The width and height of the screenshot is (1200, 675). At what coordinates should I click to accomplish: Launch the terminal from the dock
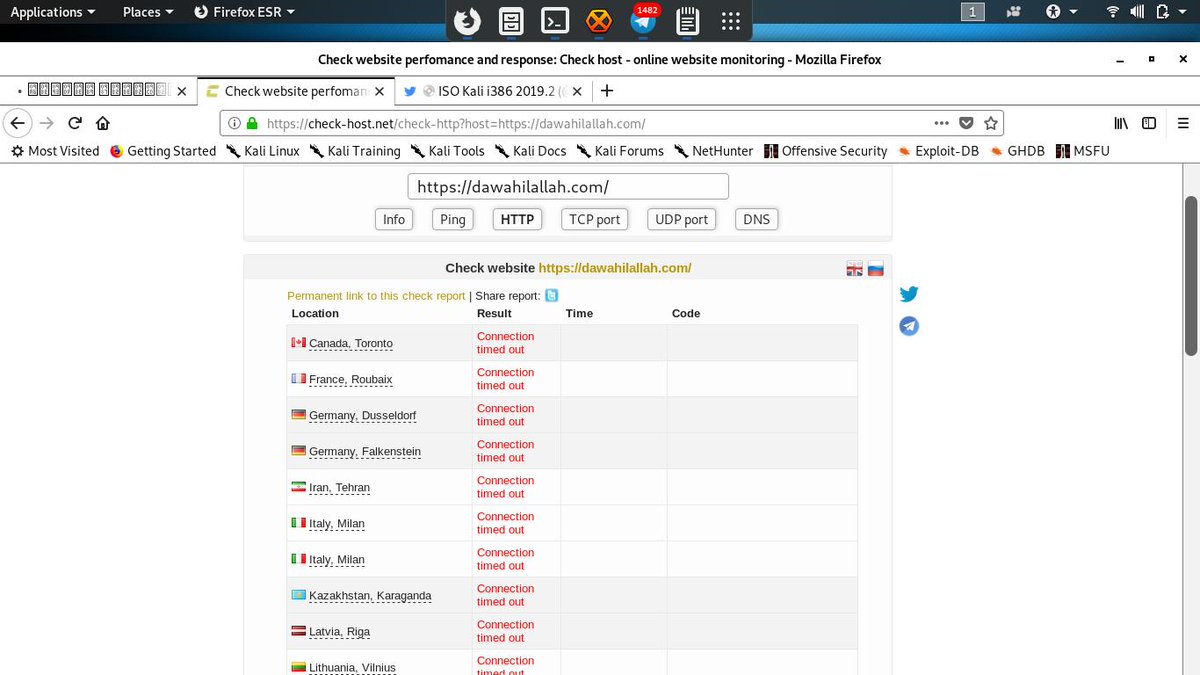click(555, 20)
